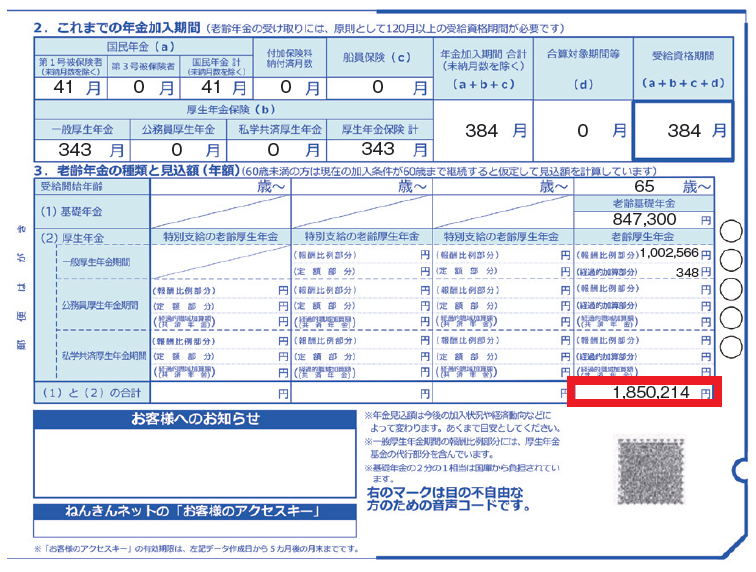Click the 'お客様へのお知らせ' banner
This screenshot has width=756, height=572.
[195, 419]
